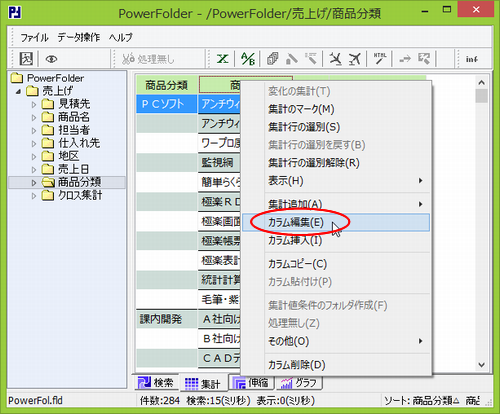
Task: Switch to the 検索 tab
Action: pos(157,383)
